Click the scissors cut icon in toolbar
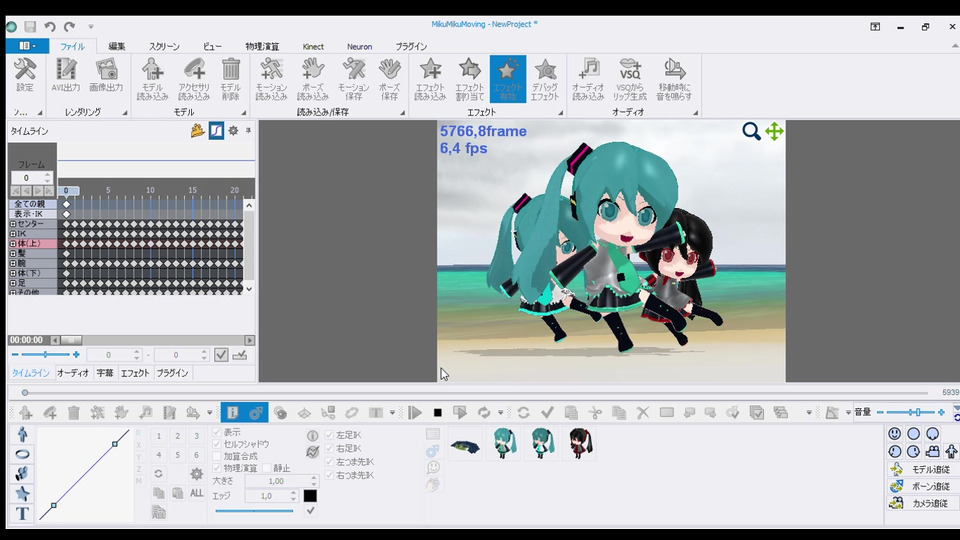 pyautogui.click(x=595, y=413)
